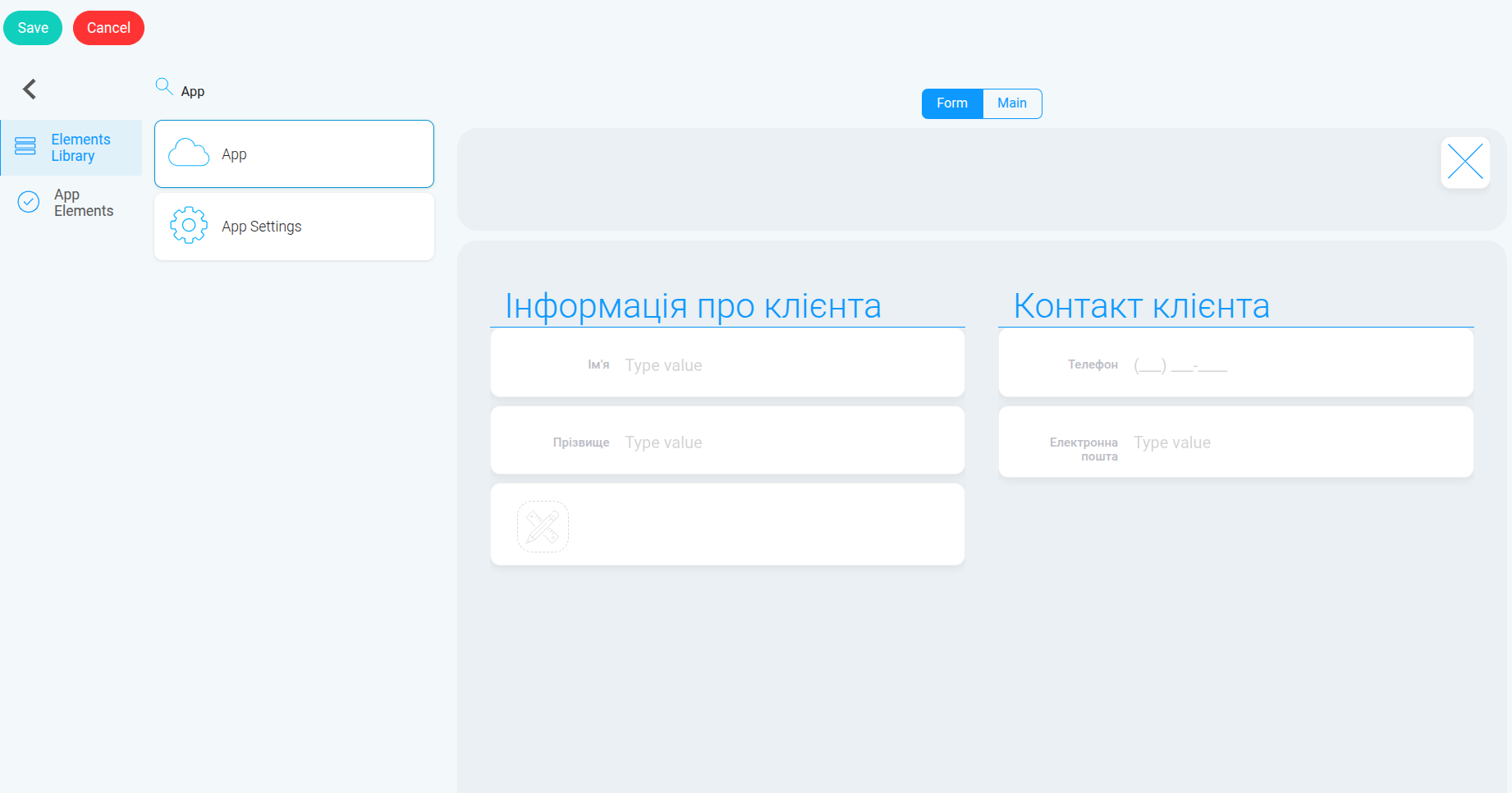Save the current changes
Image resolution: width=1512 pixels, height=793 pixels.
coord(33,28)
